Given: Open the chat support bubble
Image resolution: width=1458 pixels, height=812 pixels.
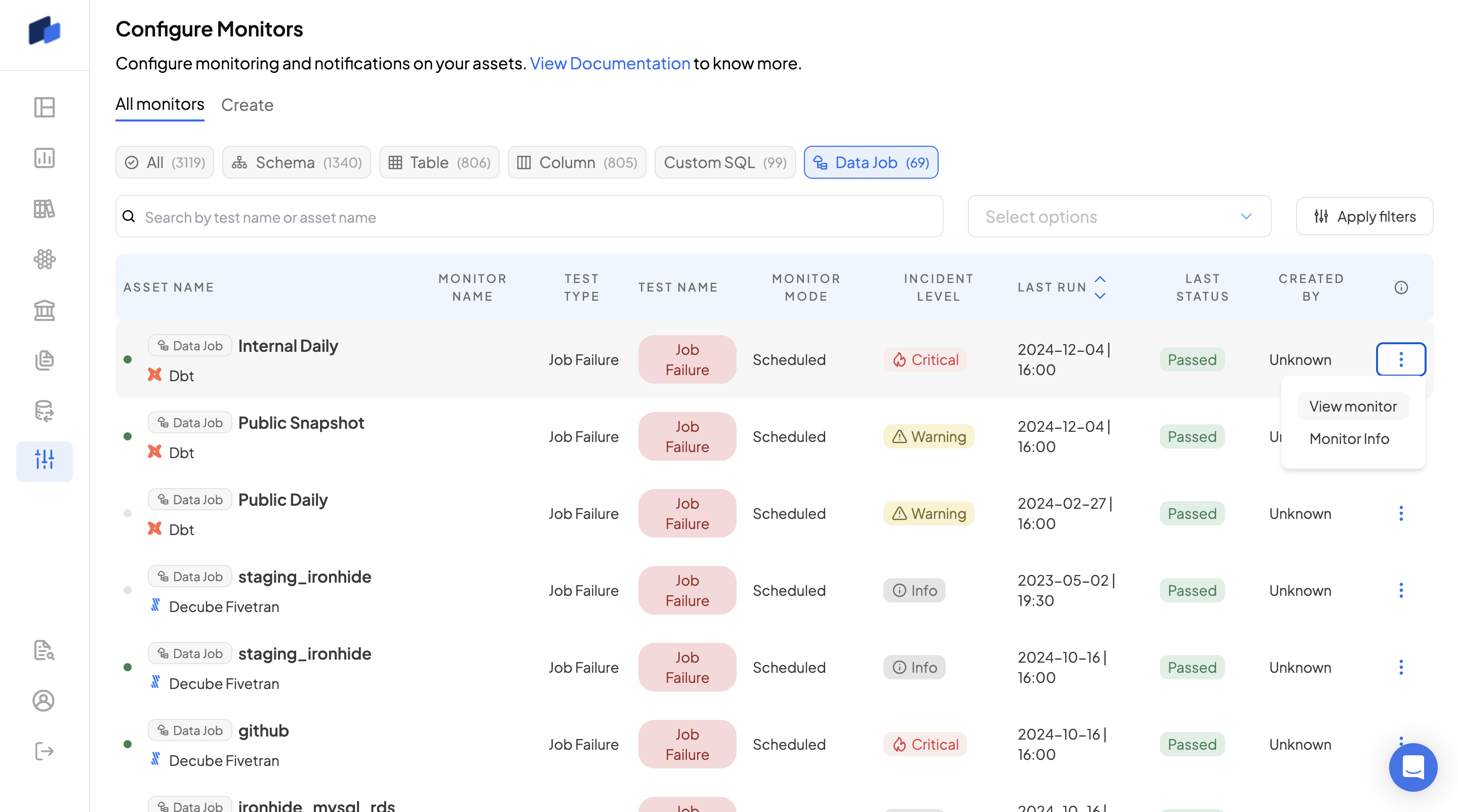Looking at the screenshot, I should pyautogui.click(x=1413, y=767).
